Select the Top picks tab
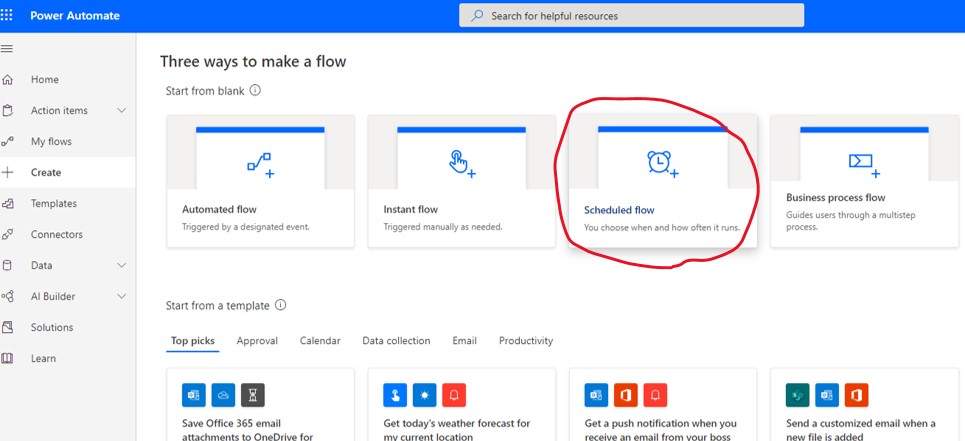This screenshot has height=441, width=965. click(x=193, y=341)
